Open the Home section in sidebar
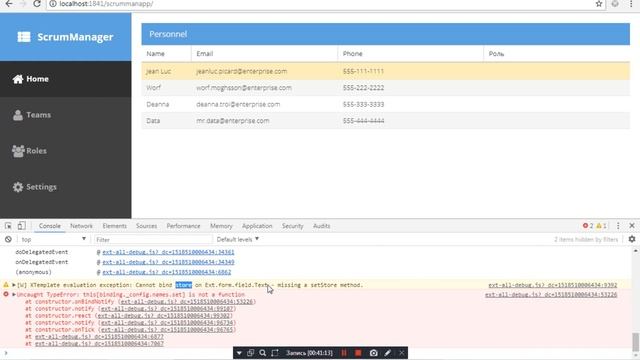640x360 pixels. pos(65,79)
